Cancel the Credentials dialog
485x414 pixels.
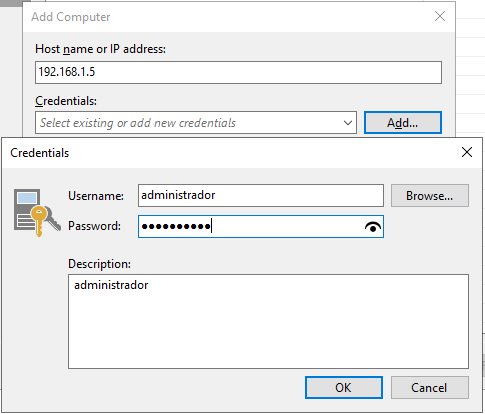pos(430,388)
